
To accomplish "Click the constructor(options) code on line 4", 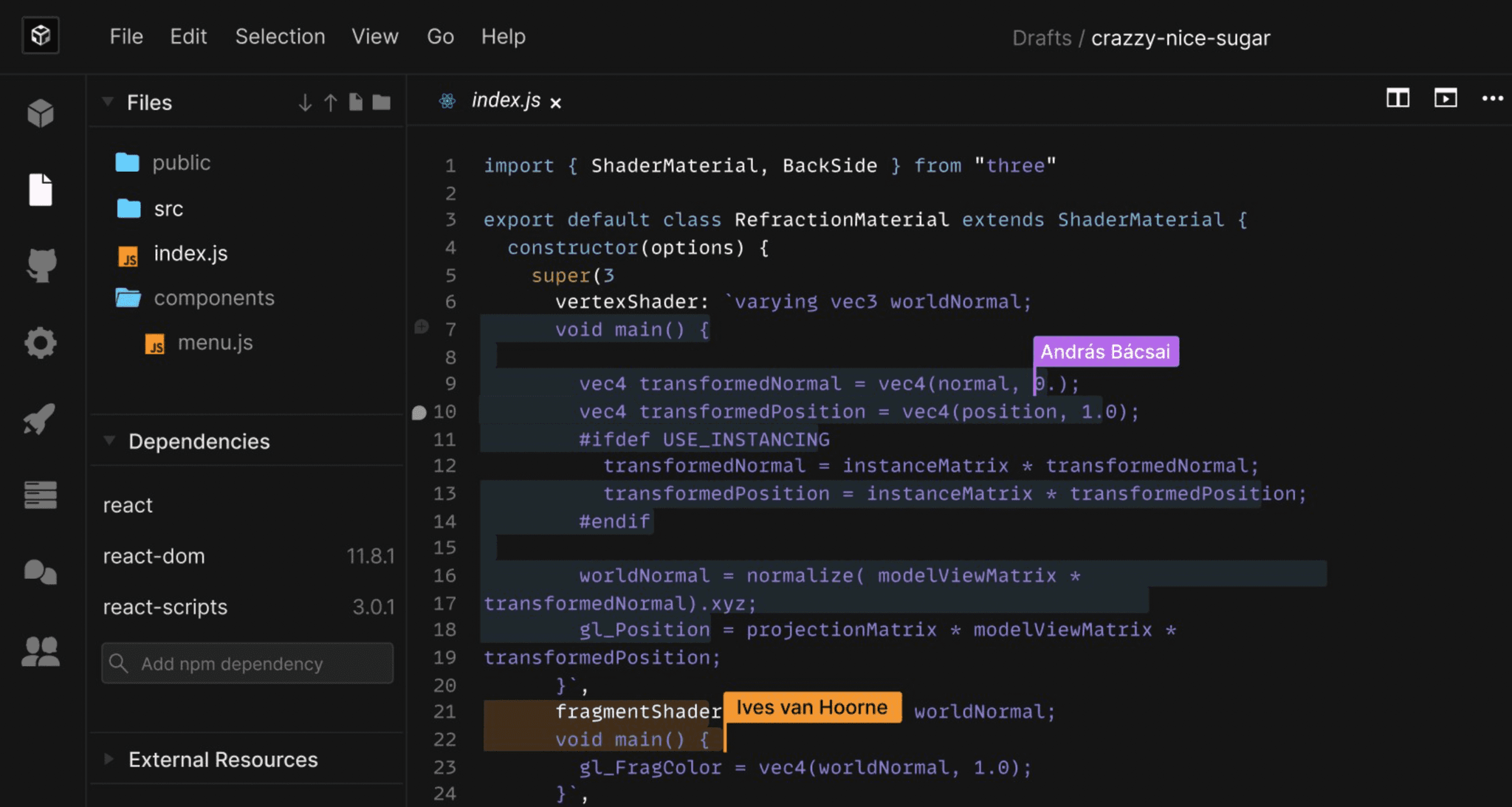I will [626, 247].
